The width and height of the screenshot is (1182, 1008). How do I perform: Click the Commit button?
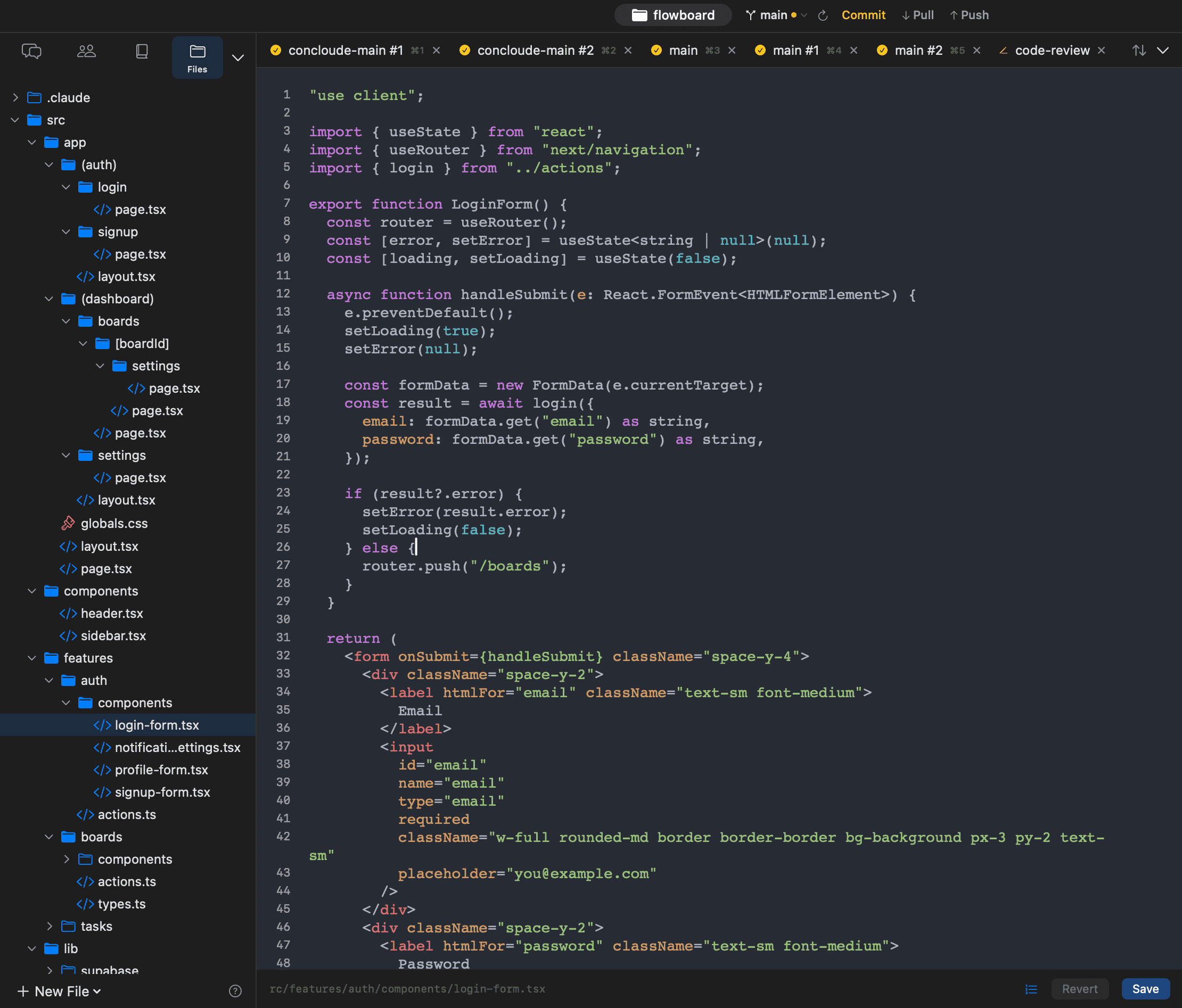point(863,15)
